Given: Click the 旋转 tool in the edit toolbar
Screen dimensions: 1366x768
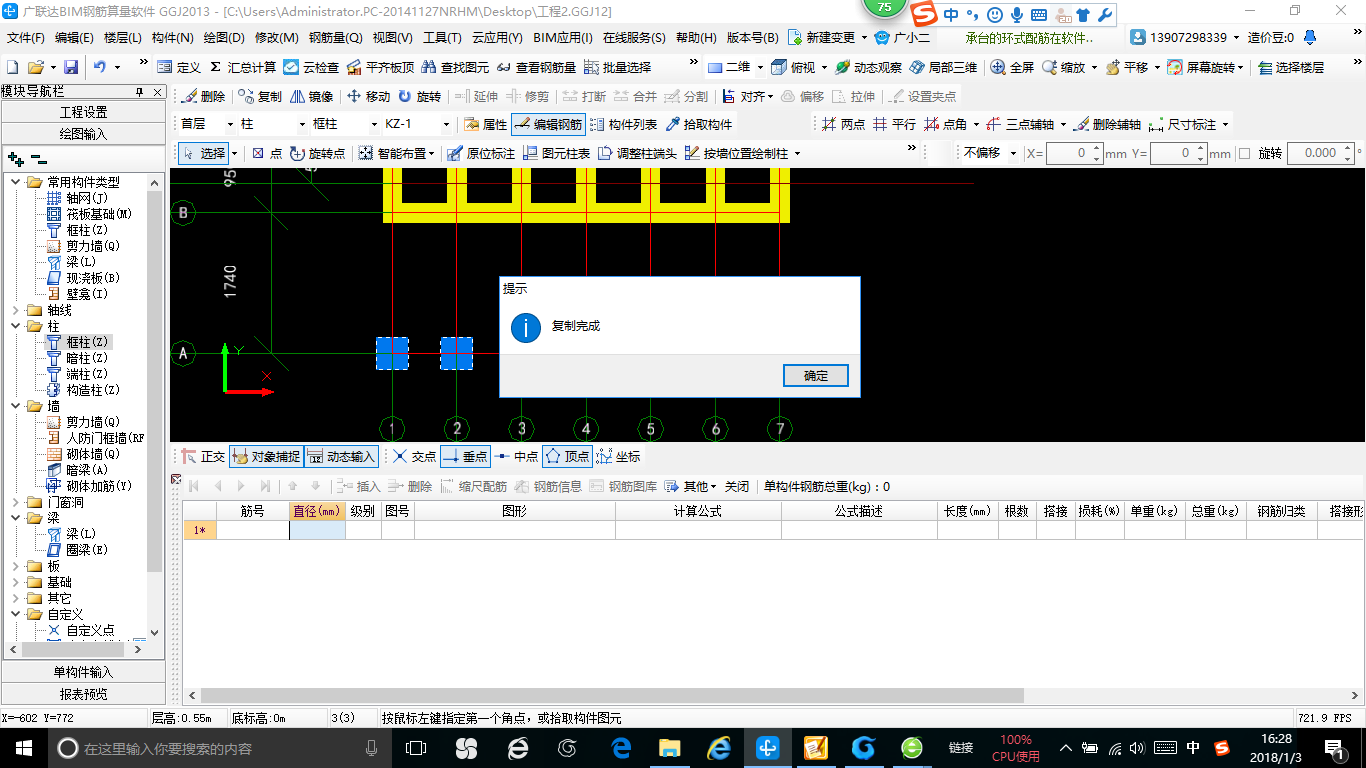Looking at the screenshot, I should (x=419, y=96).
